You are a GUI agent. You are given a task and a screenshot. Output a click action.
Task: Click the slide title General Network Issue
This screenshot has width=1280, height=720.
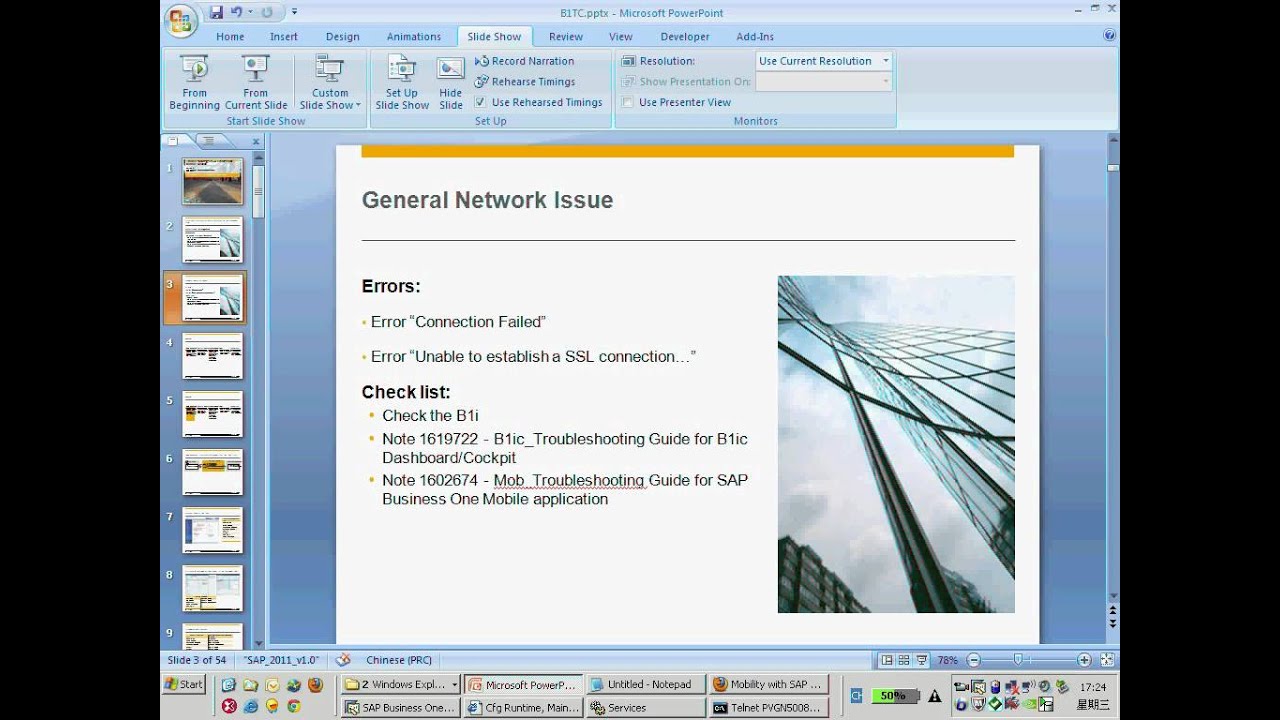[487, 200]
